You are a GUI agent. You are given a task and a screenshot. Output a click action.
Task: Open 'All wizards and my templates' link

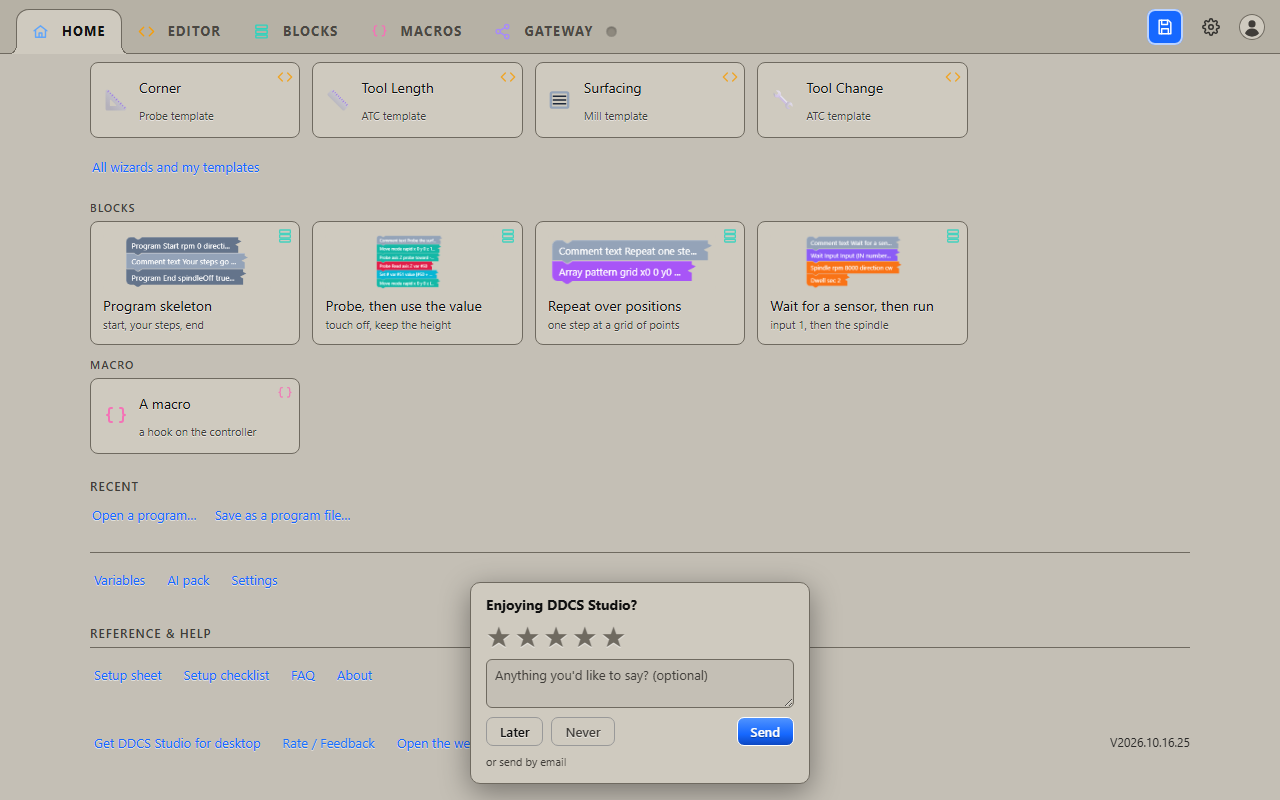point(176,167)
